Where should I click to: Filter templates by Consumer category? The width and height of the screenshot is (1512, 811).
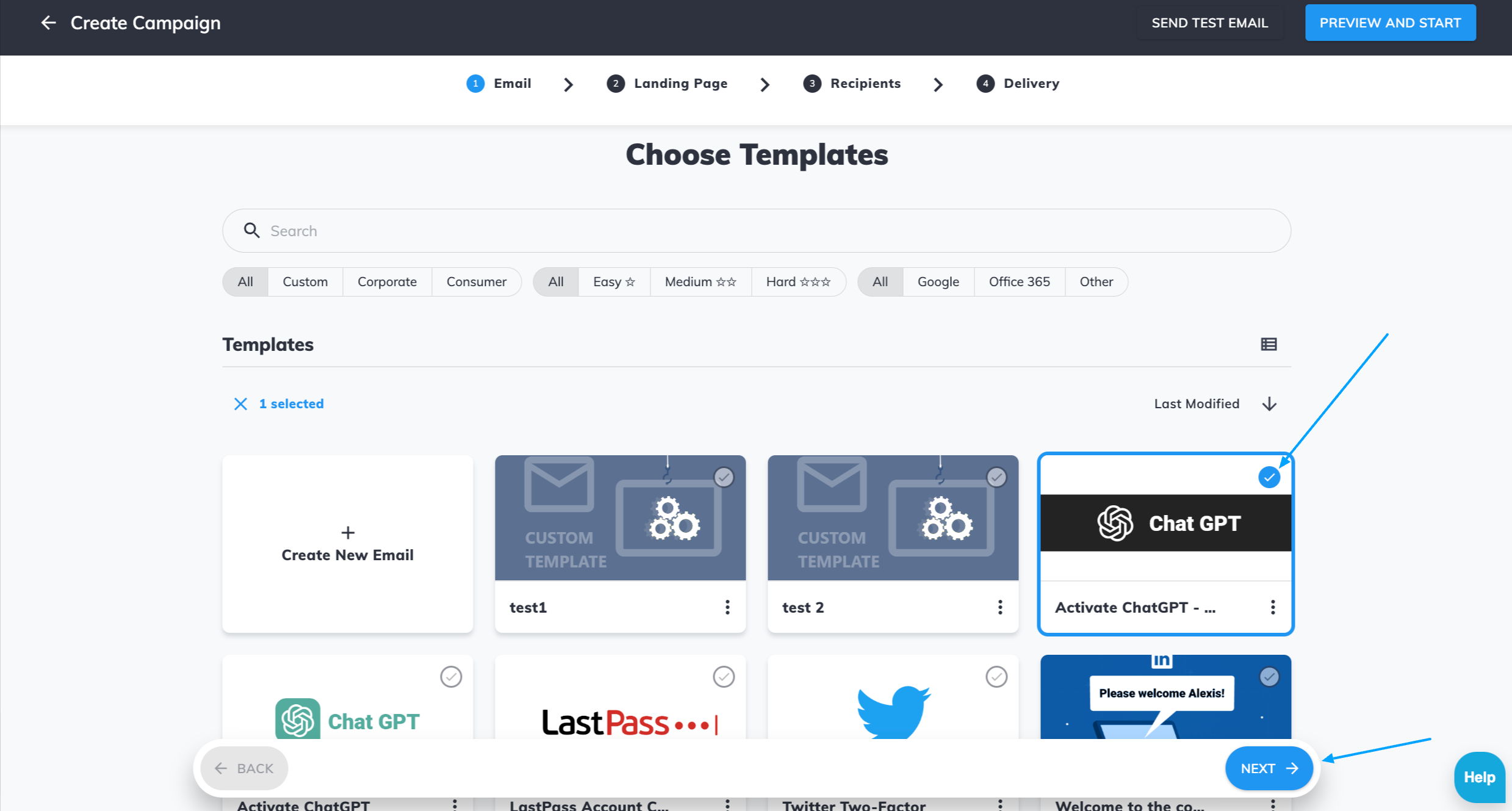477,282
